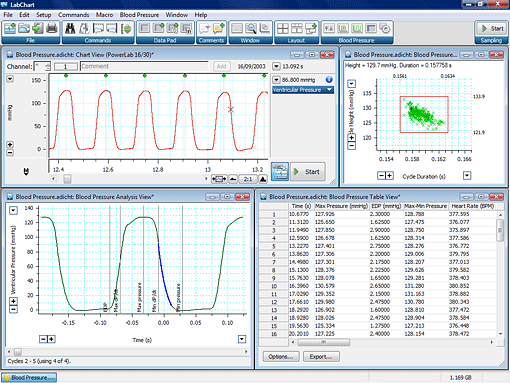The width and height of the screenshot is (510, 383).
Task: Click the blue info icon beside 86.800 mmHg
Action: 329,79
